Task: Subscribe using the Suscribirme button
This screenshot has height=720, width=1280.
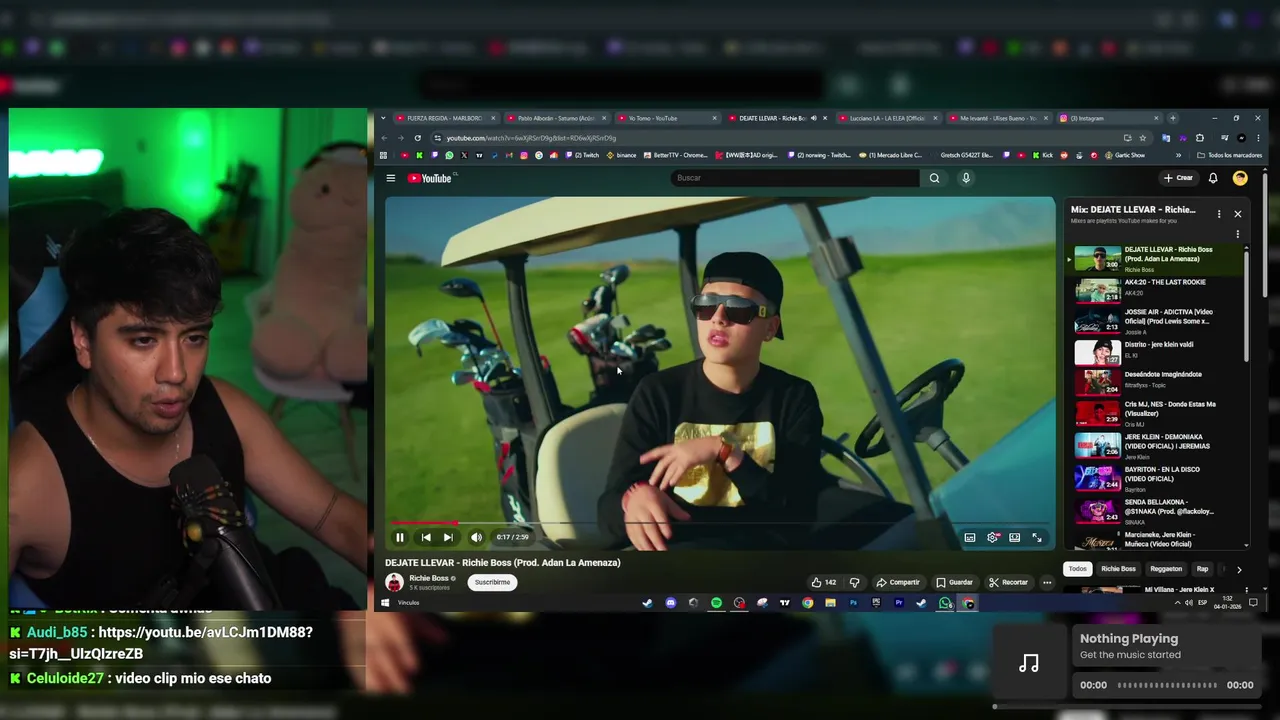Action: [x=492, y=582]
